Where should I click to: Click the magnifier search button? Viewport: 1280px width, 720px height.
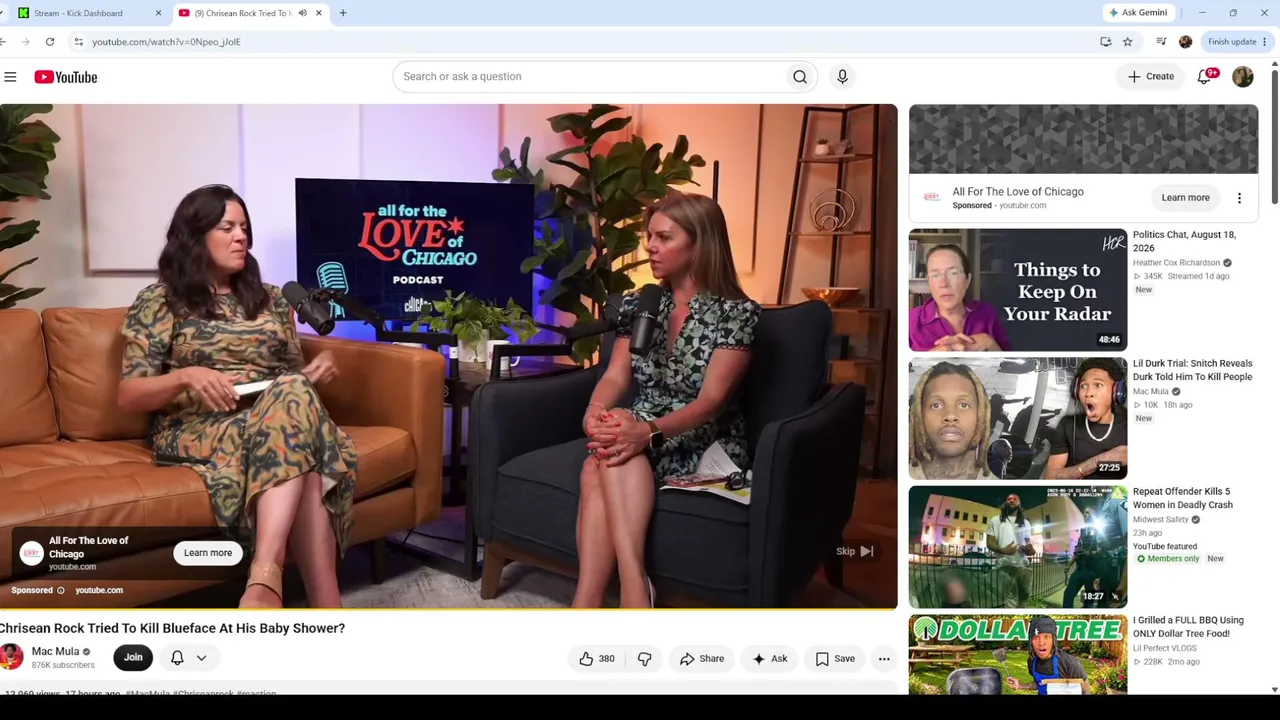(x=800, y=77)
